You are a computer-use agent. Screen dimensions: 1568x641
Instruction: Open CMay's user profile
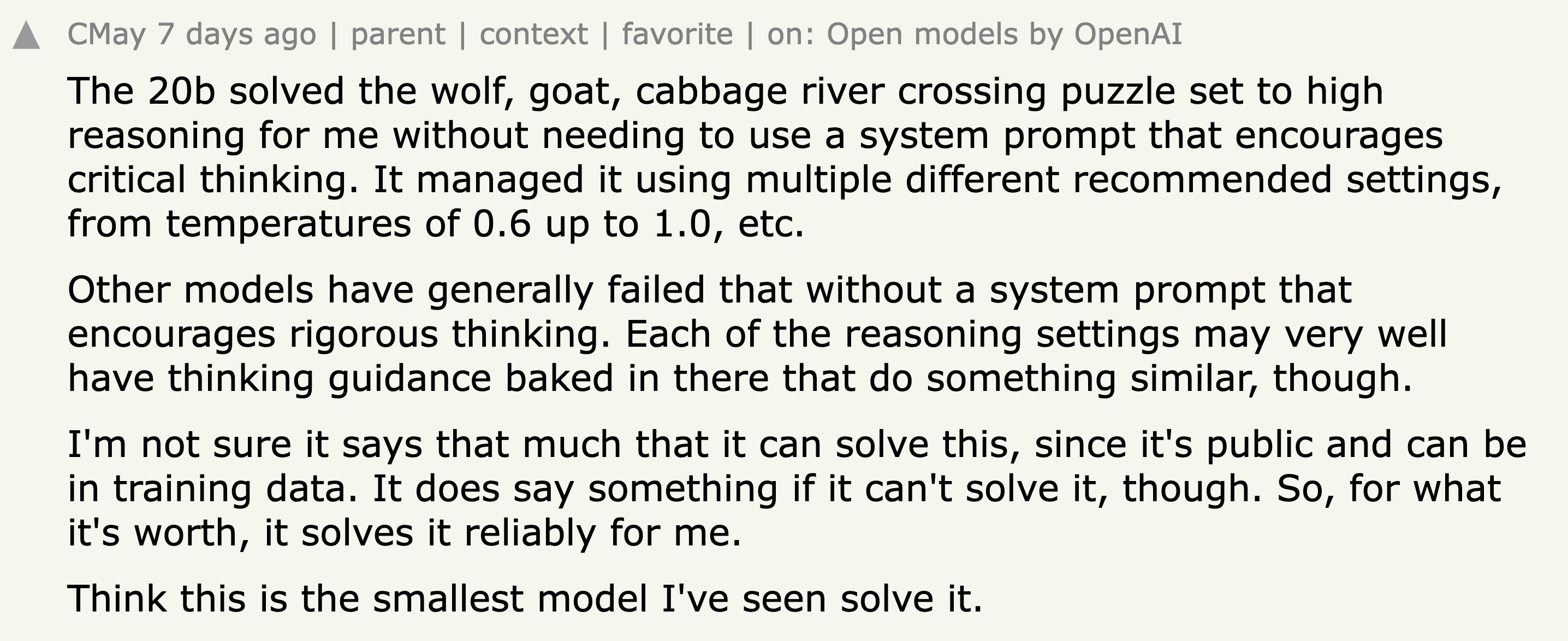(x=106, y=34)
